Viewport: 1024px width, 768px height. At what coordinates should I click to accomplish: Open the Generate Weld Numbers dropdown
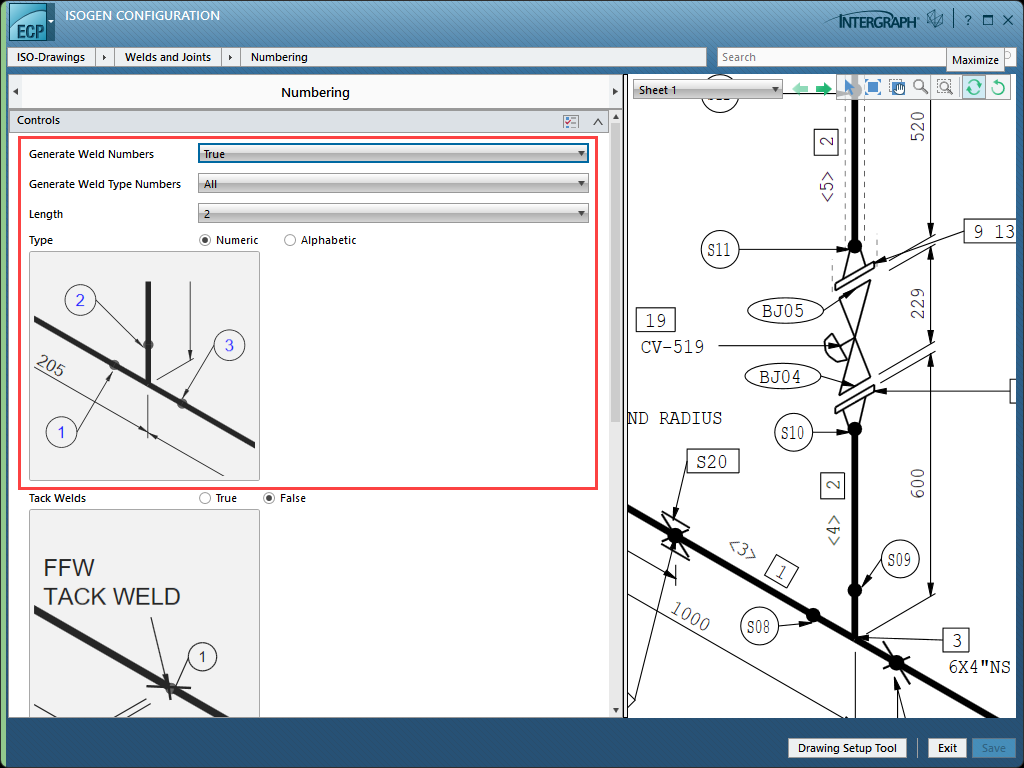click(x=393, y=154)
